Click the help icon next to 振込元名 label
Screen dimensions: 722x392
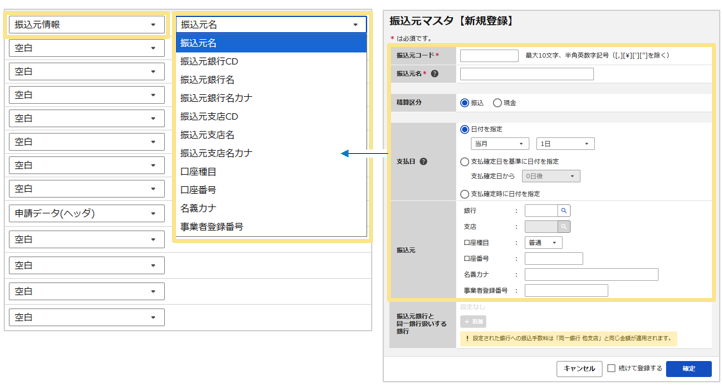point(434,74)
